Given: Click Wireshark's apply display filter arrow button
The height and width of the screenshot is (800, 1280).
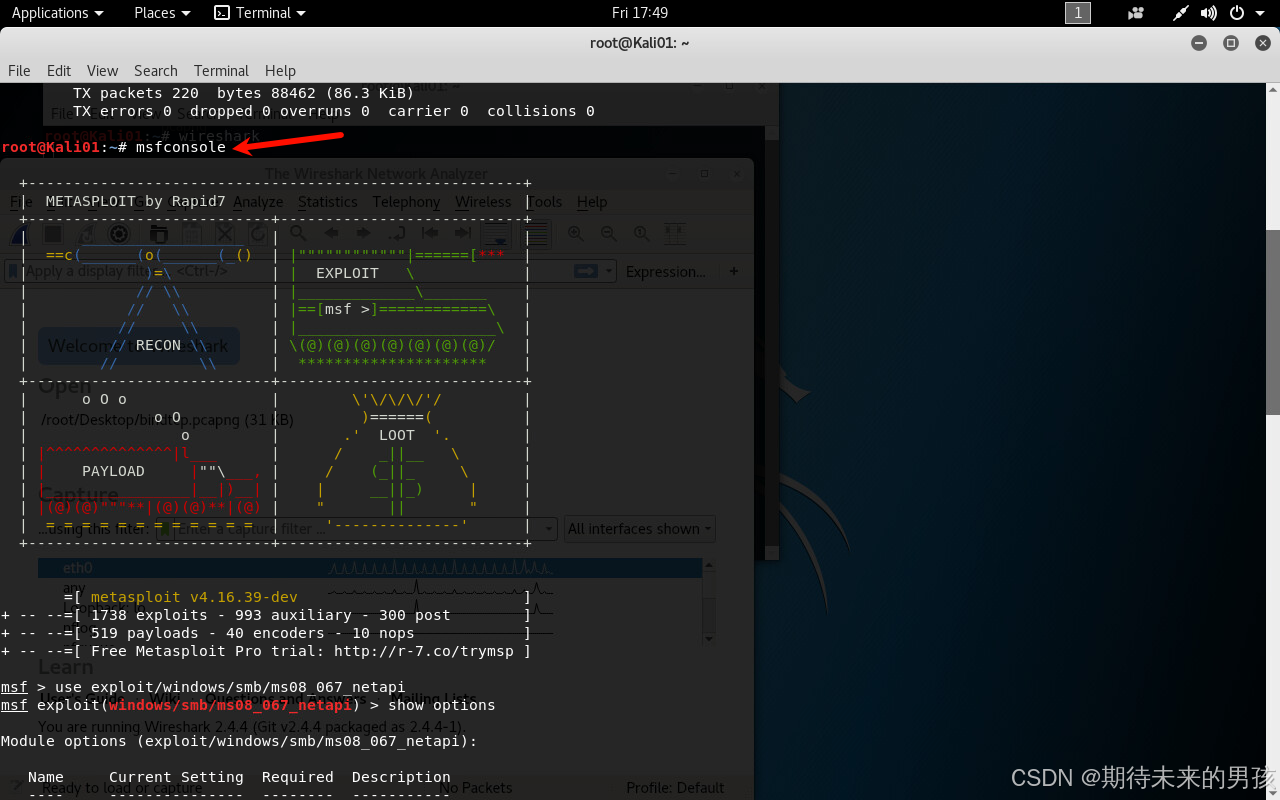Looking at the screenshot, I should (585, 271).
